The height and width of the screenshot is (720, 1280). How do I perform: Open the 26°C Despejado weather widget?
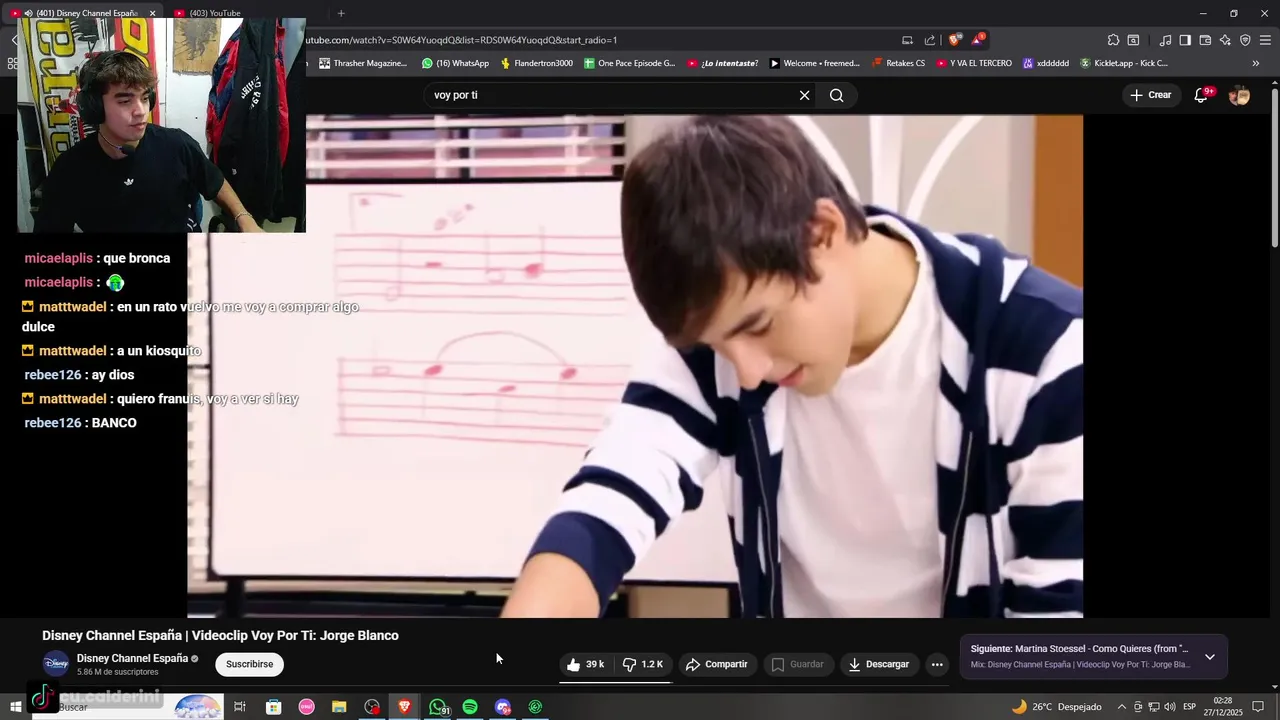point(1056,707)
